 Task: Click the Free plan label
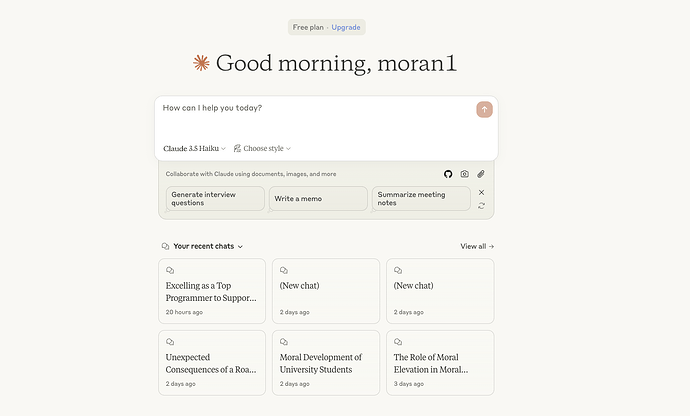308,27
